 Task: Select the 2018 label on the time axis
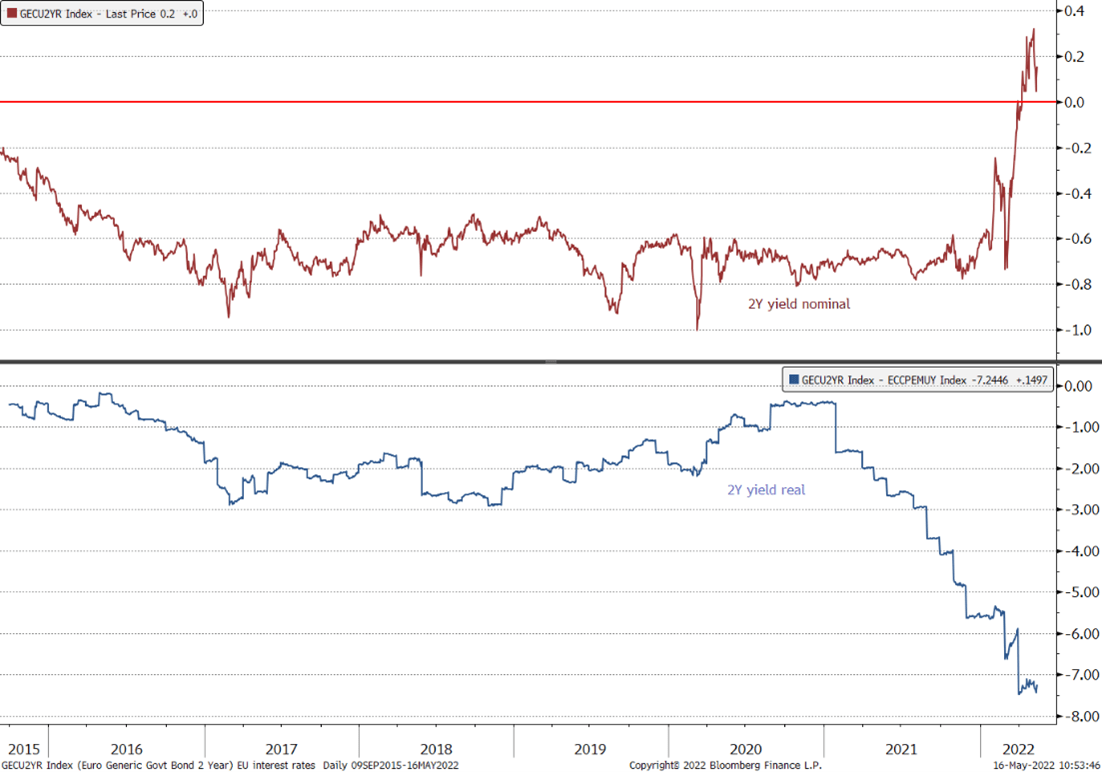[x=436, y=748]
